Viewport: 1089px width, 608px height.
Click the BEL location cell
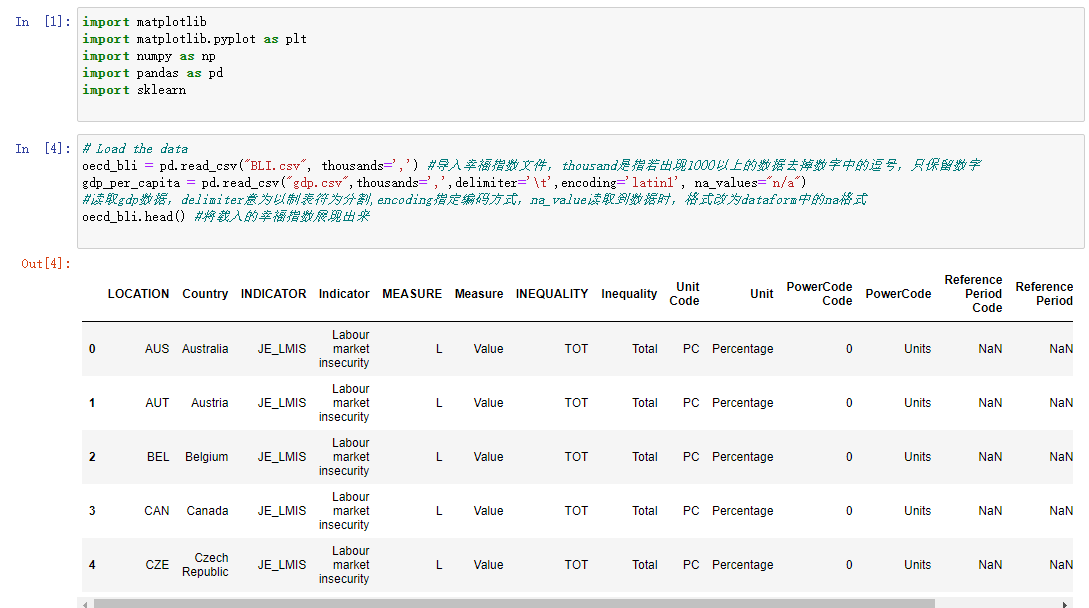[158, 457]
